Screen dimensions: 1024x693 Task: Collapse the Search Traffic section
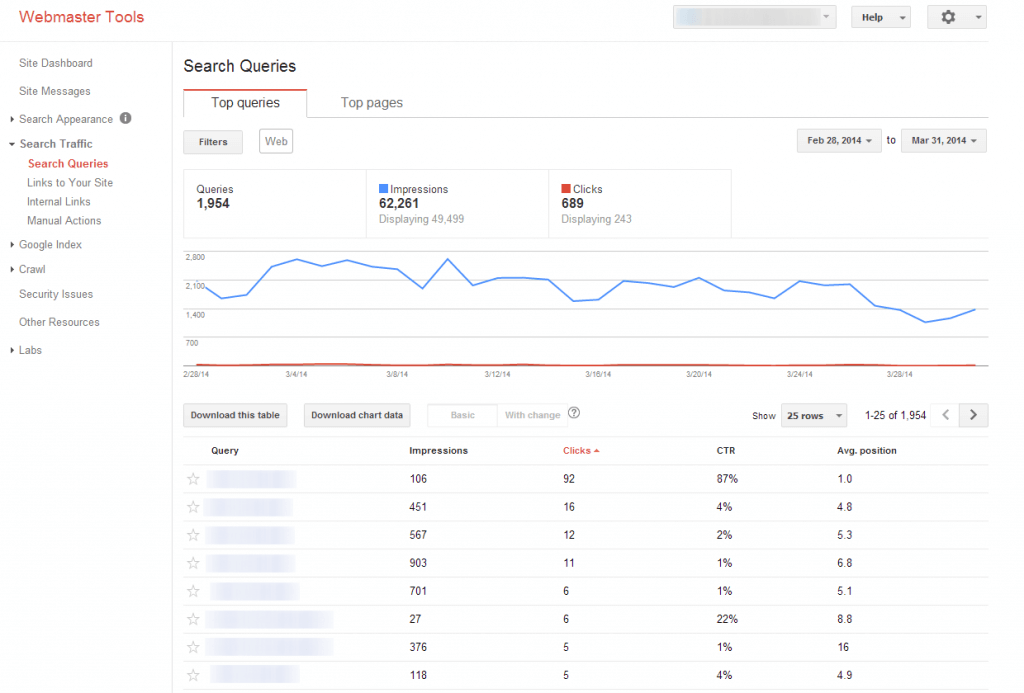pos(12,144)
